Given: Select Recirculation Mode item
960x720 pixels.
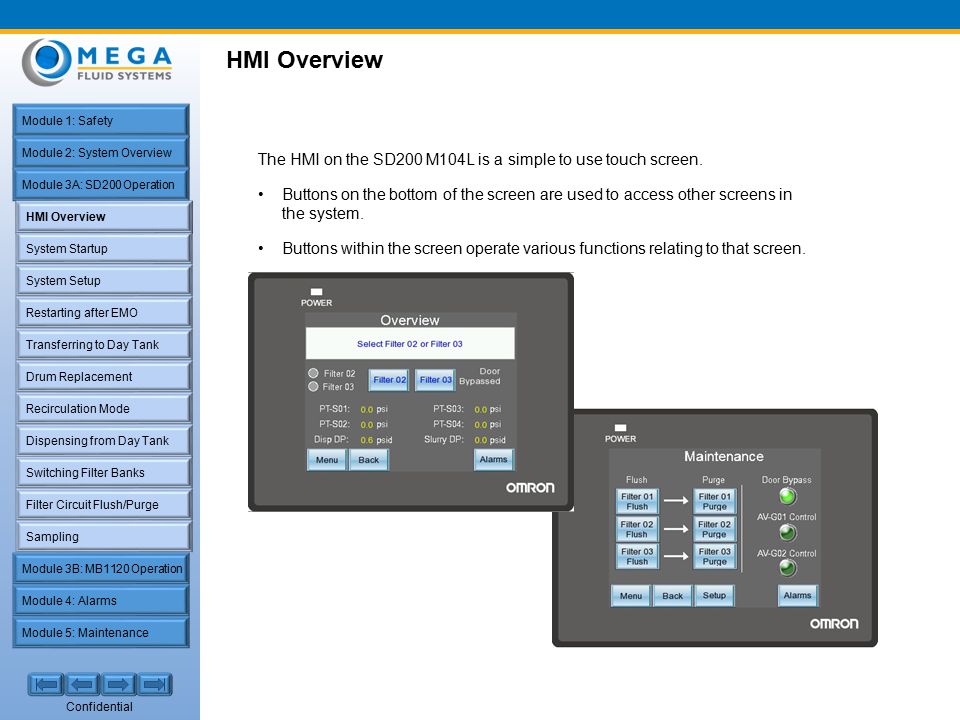Looking at the screenshot, I should (103, 408).
